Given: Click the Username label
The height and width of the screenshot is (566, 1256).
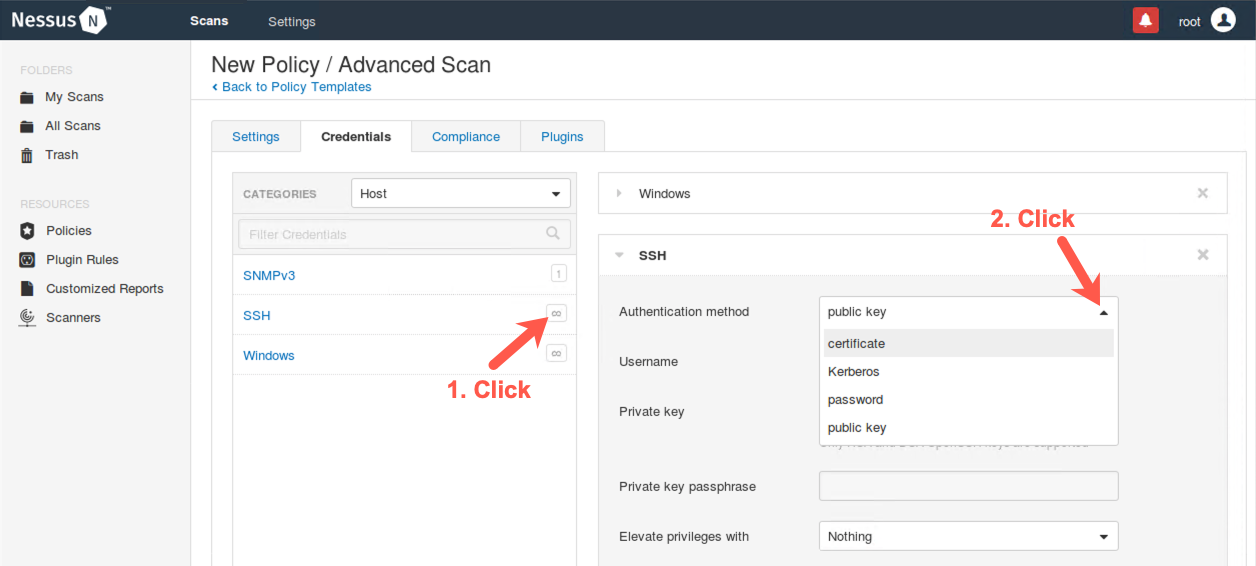Looking at the screenshot, I should click(648, 361).
